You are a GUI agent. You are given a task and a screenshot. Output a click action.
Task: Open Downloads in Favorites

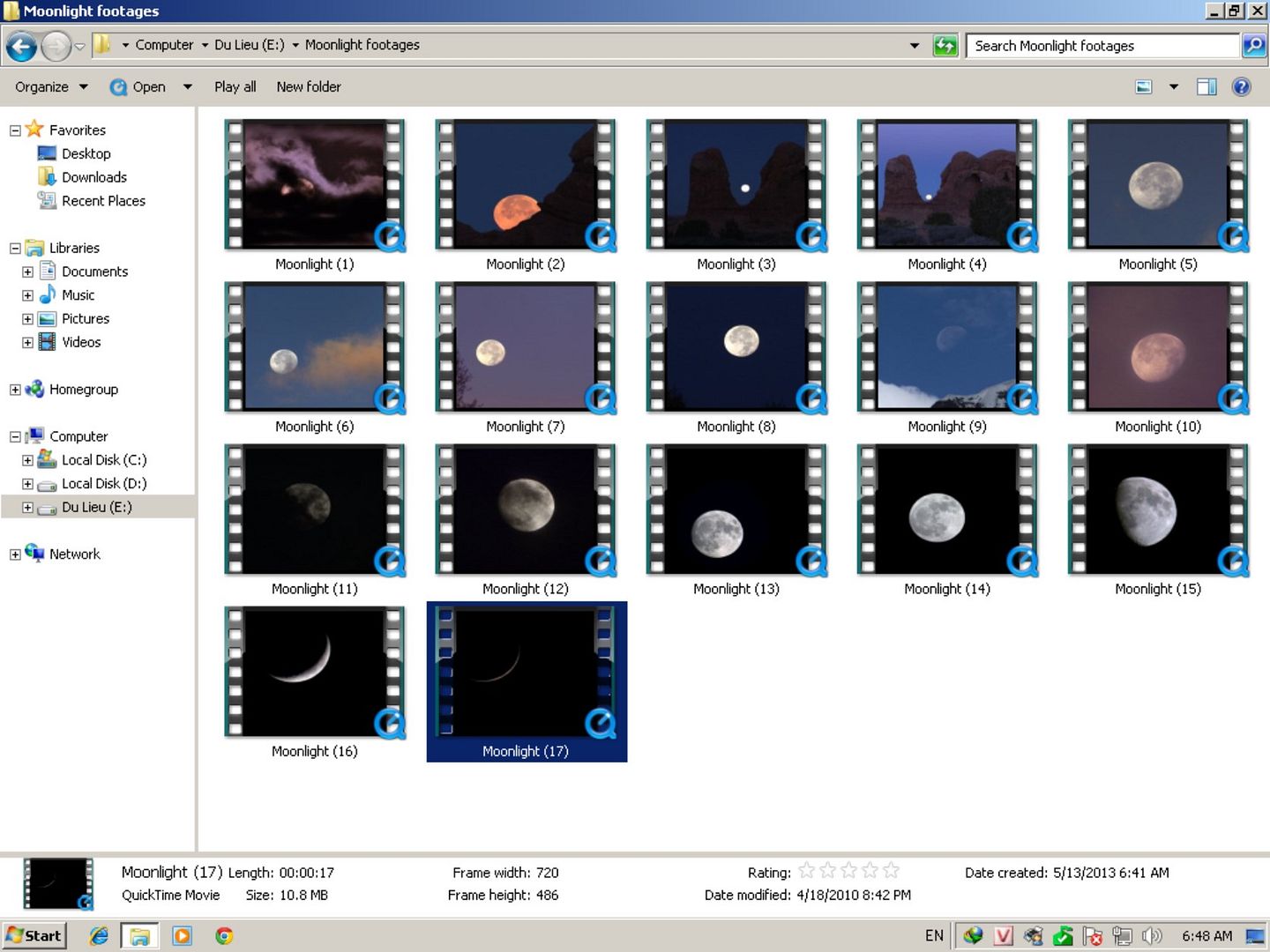click(93, 177)
